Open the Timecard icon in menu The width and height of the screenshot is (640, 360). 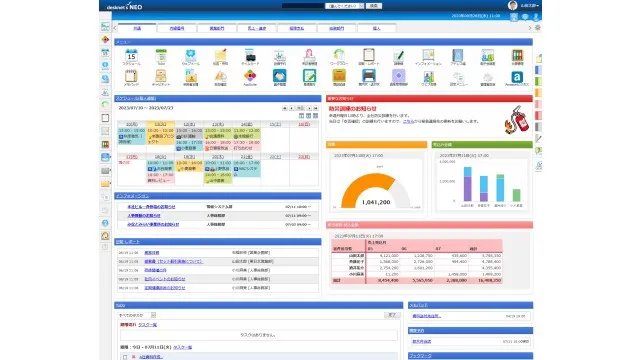(x=250, y=56)
